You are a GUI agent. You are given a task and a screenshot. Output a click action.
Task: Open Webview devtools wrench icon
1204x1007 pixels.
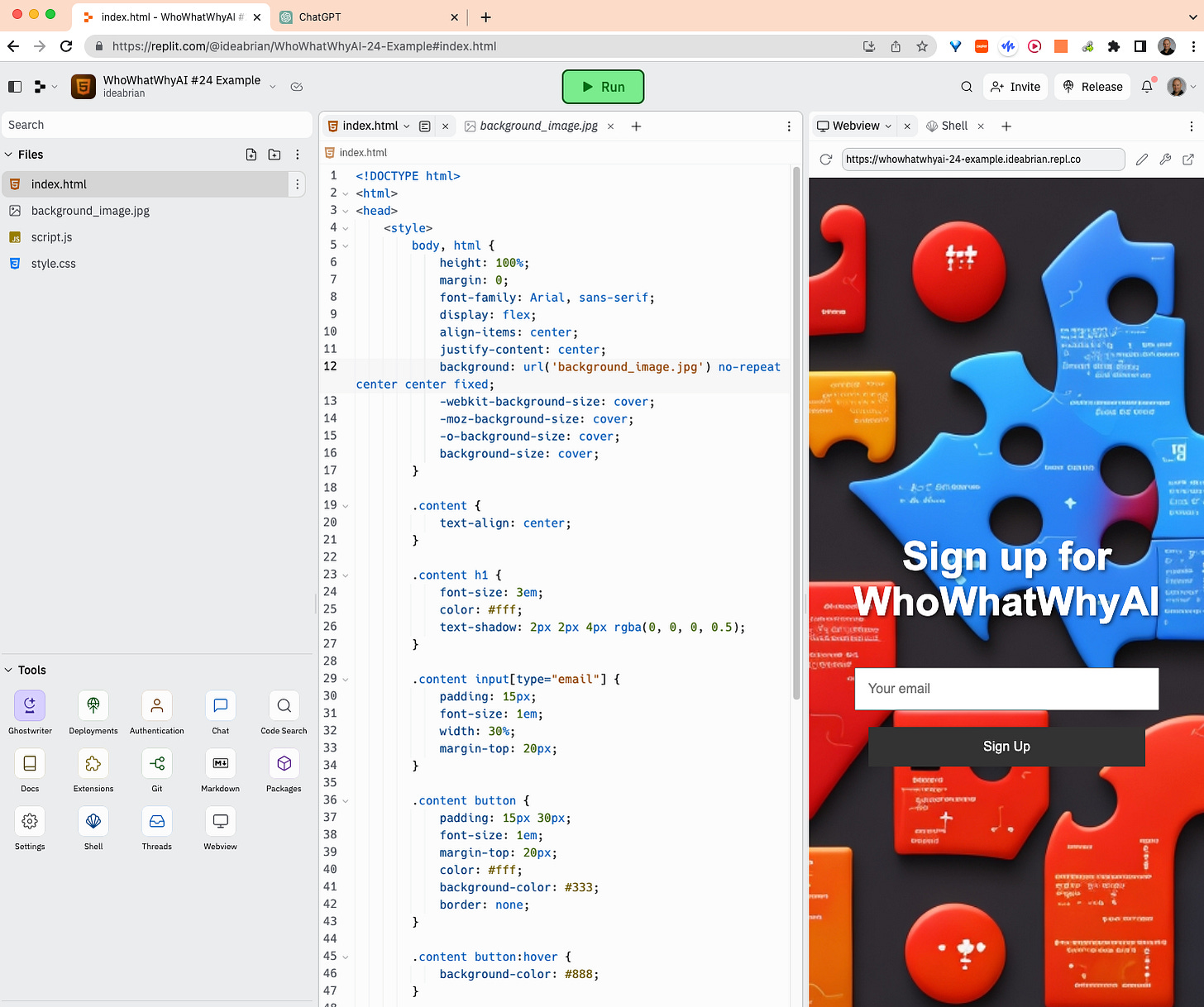1165,160
